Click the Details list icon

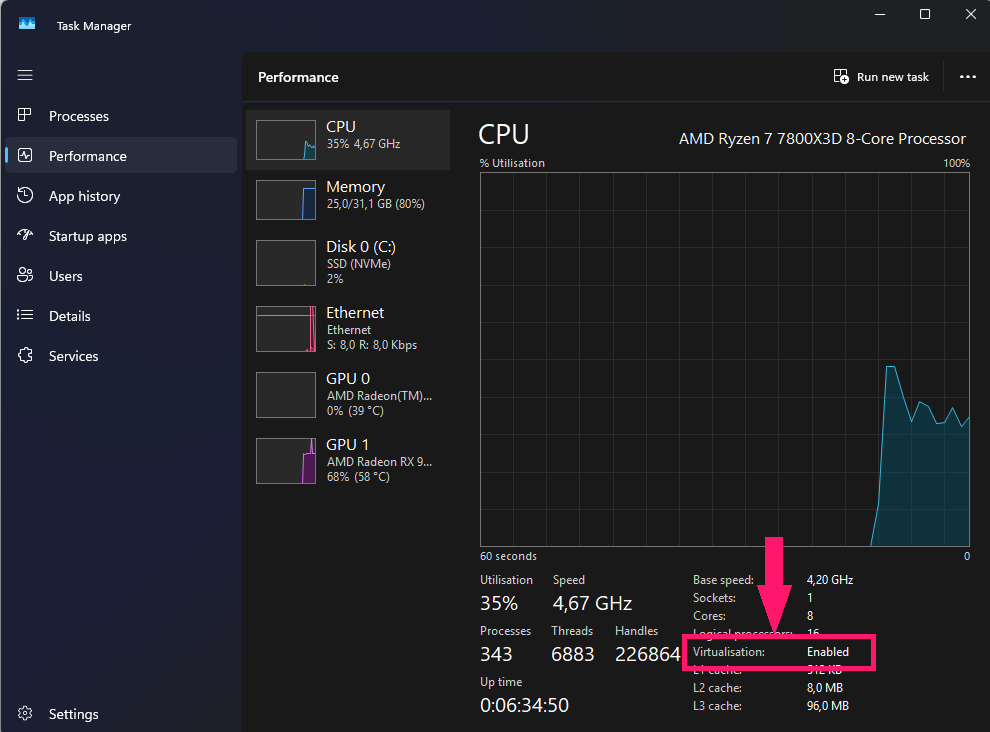pyautogui.click(x=25, y=315)
